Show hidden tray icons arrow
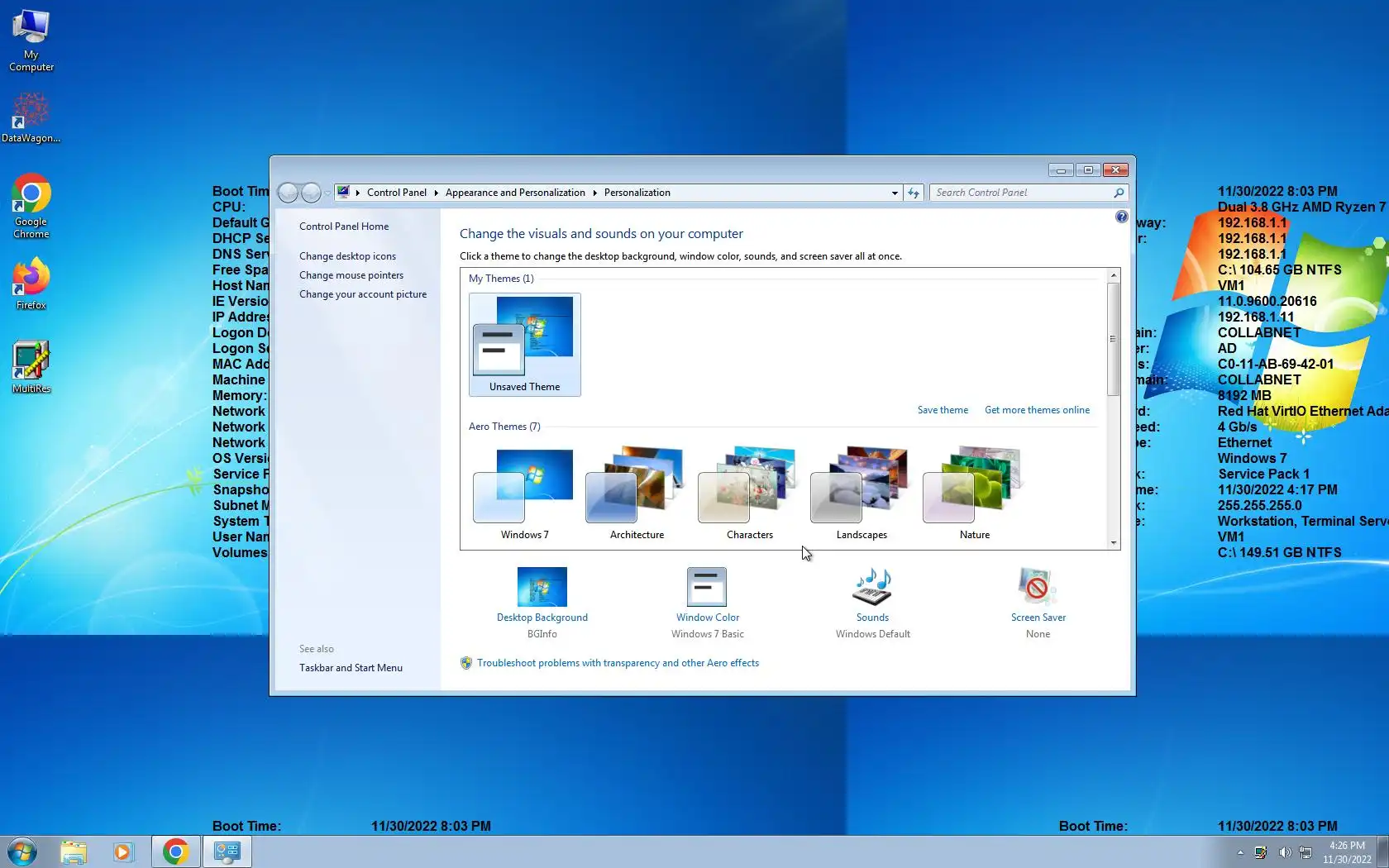 (1240, 852)
